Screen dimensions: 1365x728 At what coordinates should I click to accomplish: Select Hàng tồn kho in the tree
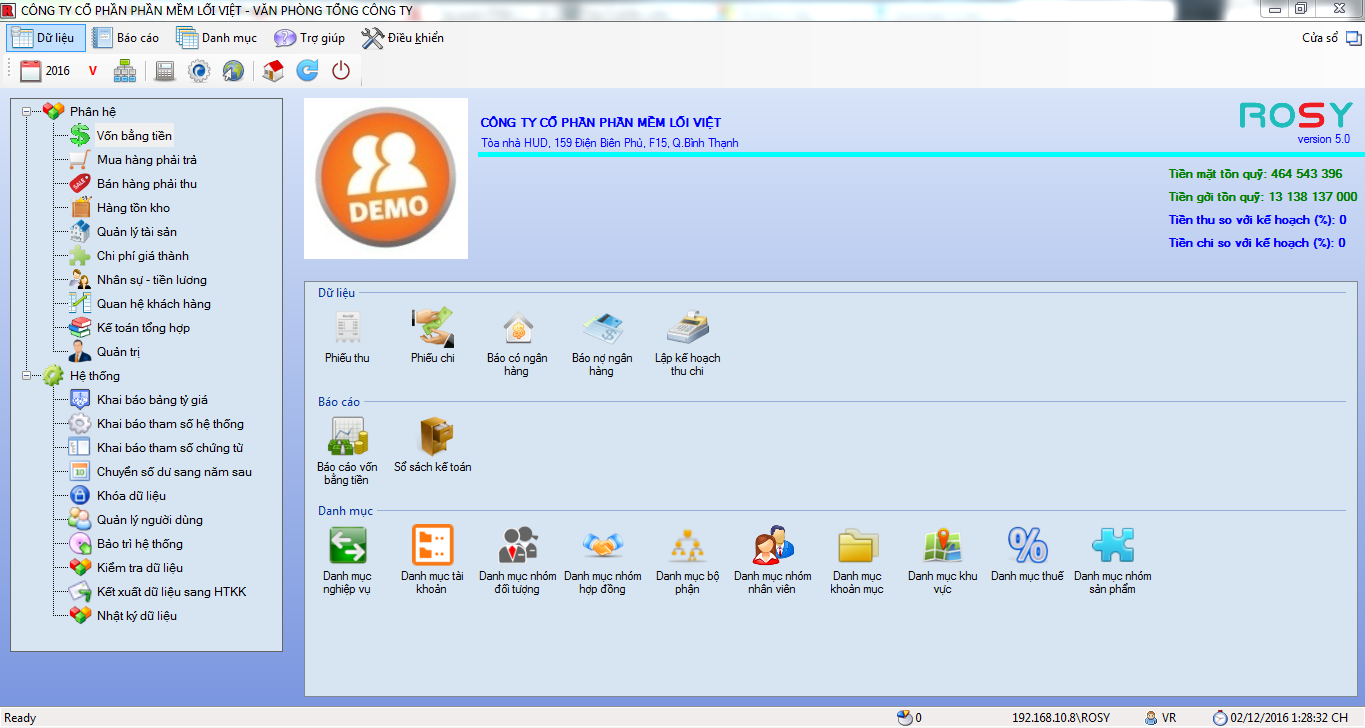tap(133, 208)
